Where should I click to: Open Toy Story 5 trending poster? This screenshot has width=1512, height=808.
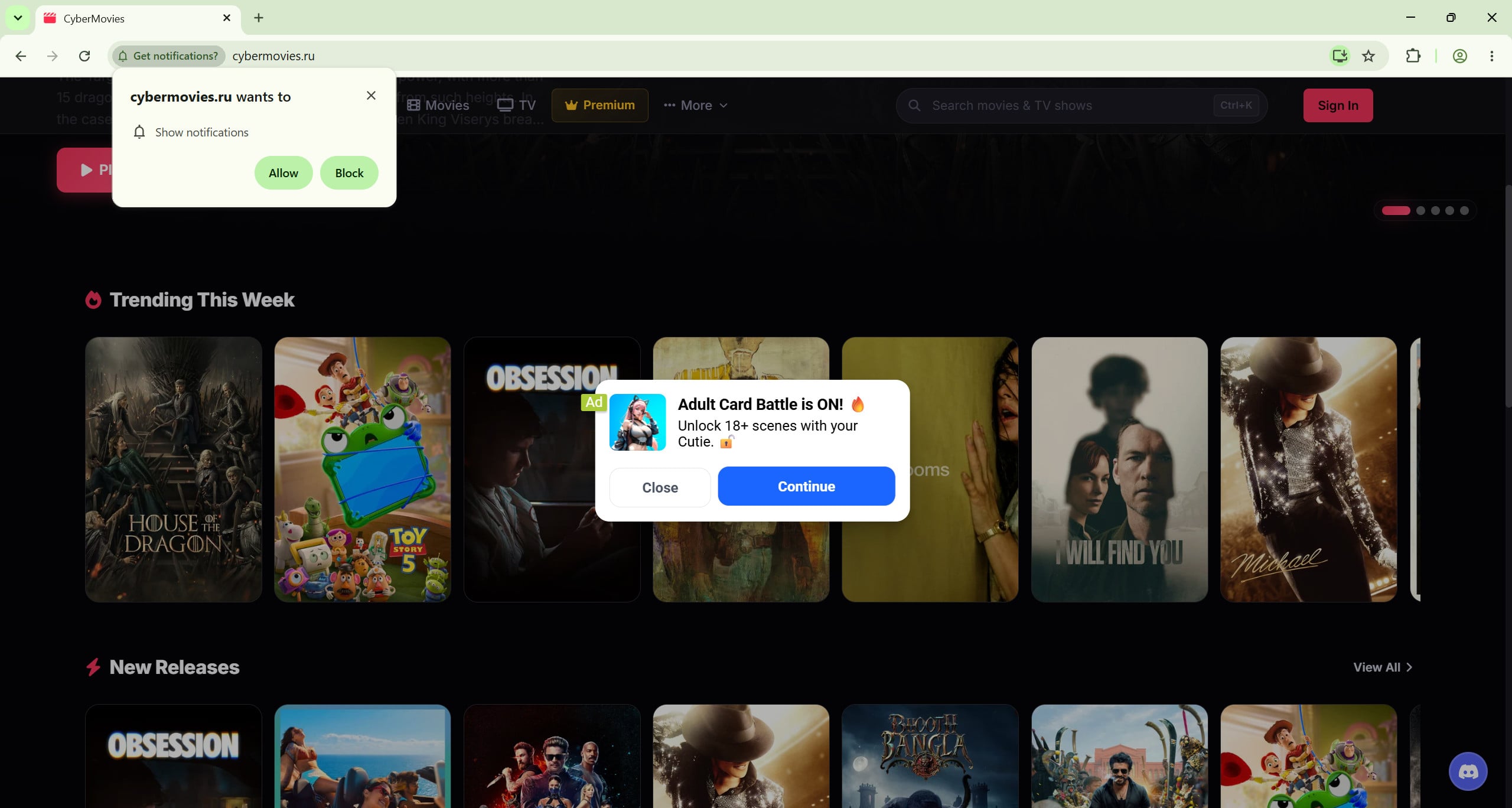[x=363, y=470]
